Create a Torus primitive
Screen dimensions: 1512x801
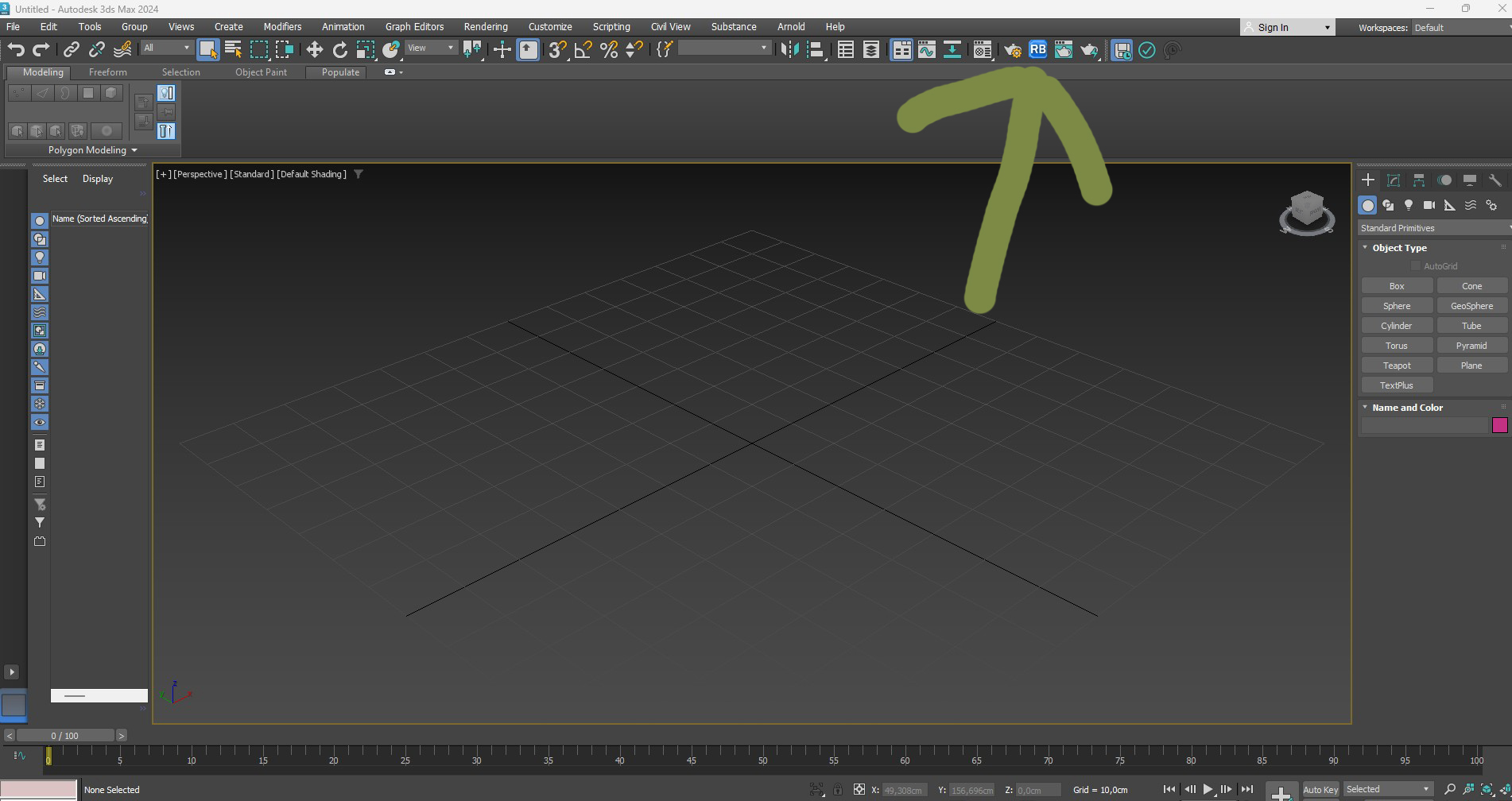[x=1397, y=346]
